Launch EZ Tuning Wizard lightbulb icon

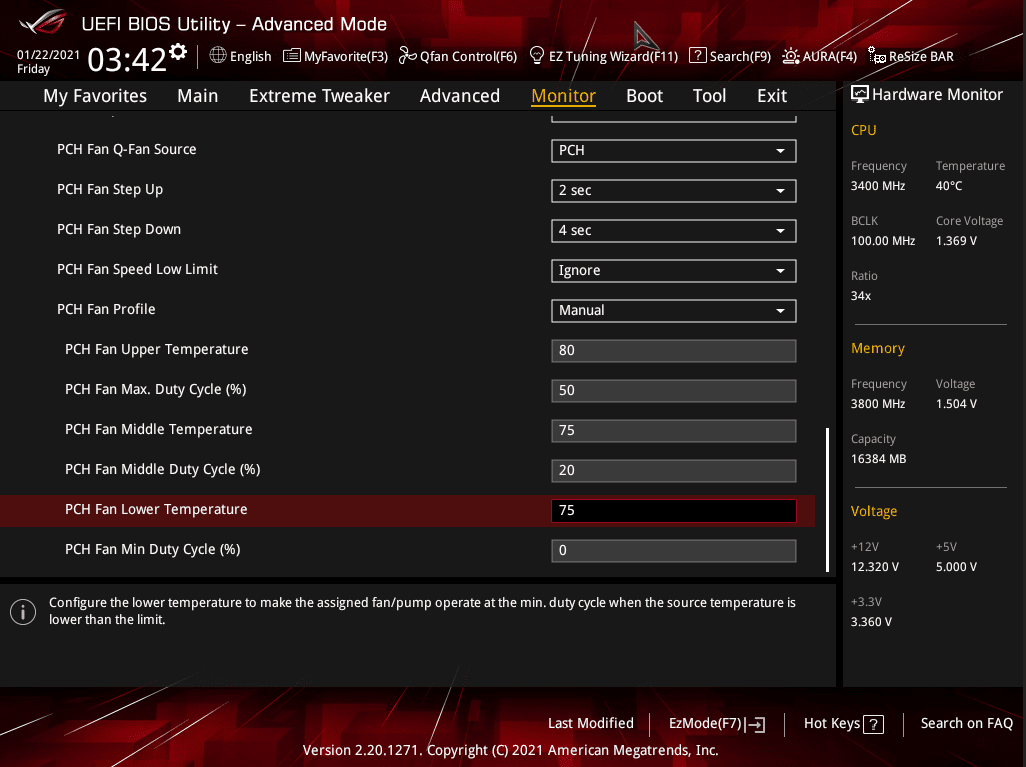coord(537,56)
